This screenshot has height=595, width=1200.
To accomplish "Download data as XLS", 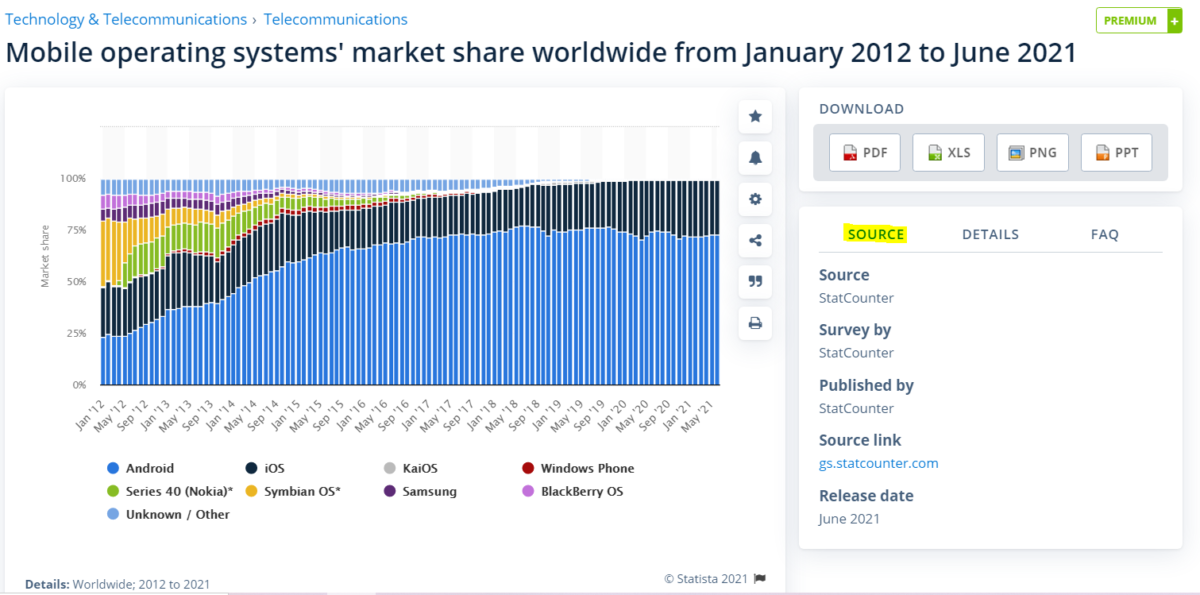I will pos(948,153).
